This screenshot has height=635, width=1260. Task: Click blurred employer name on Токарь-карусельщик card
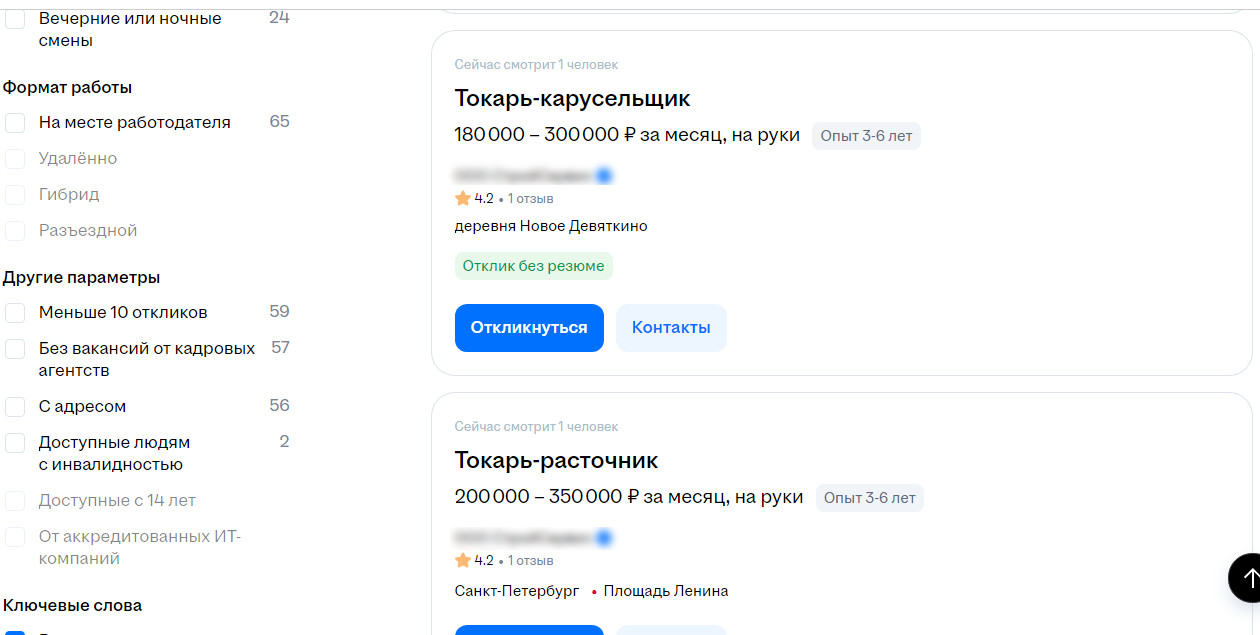[523, 176]
